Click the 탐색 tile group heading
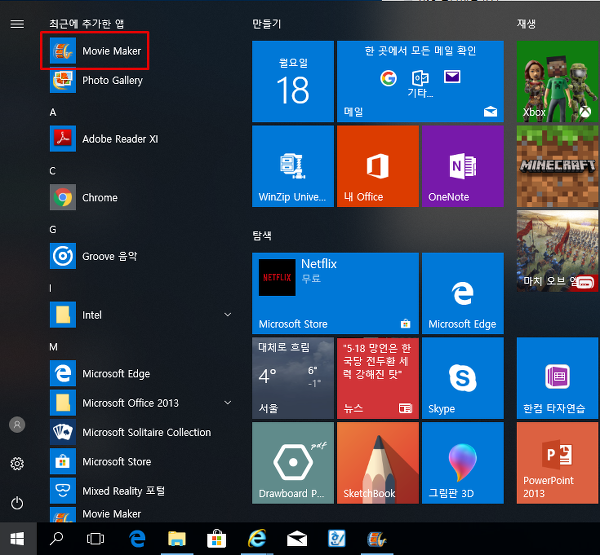The height and width of the screenshot is (555, 600). click(x=262, y=235)
